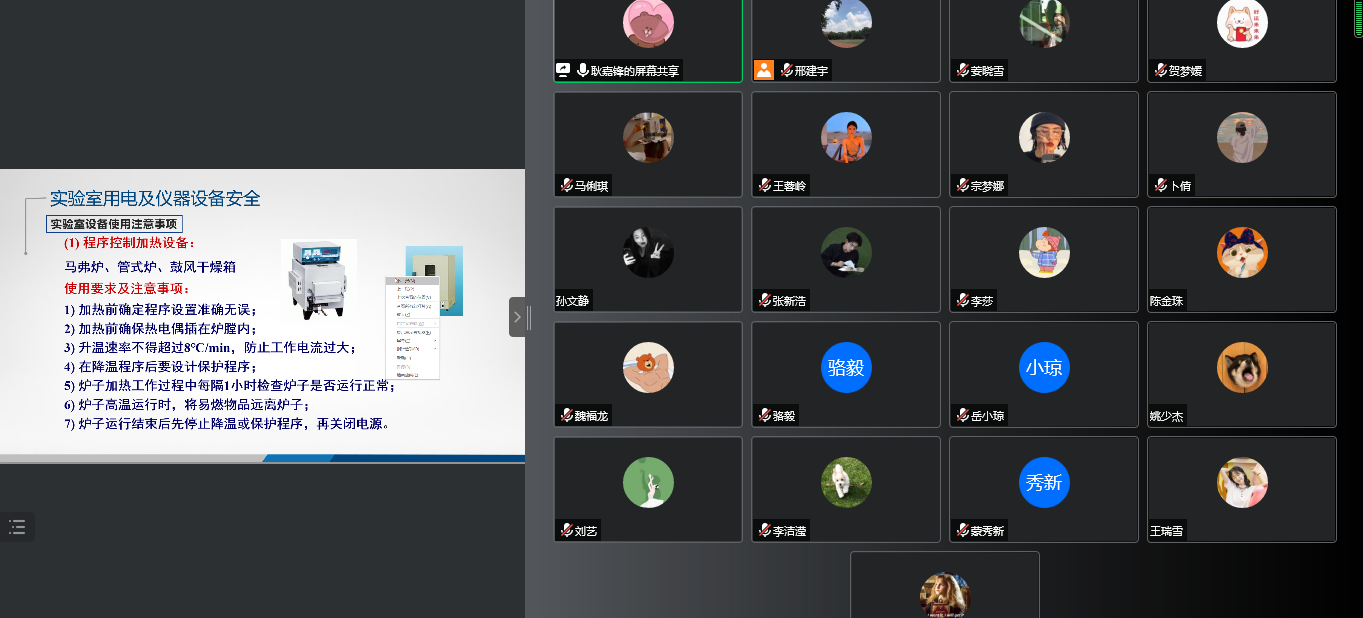This screenshot has height=618, width=1363.
Task: Collapse the participant panel with arrow handle
Action: point(517,317)
